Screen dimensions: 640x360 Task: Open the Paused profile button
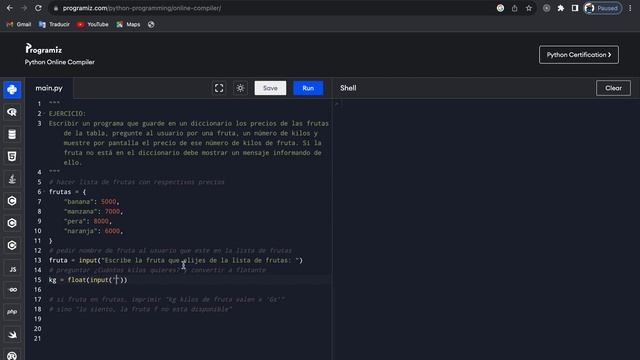pyautogui.click(x=603, y=8)
